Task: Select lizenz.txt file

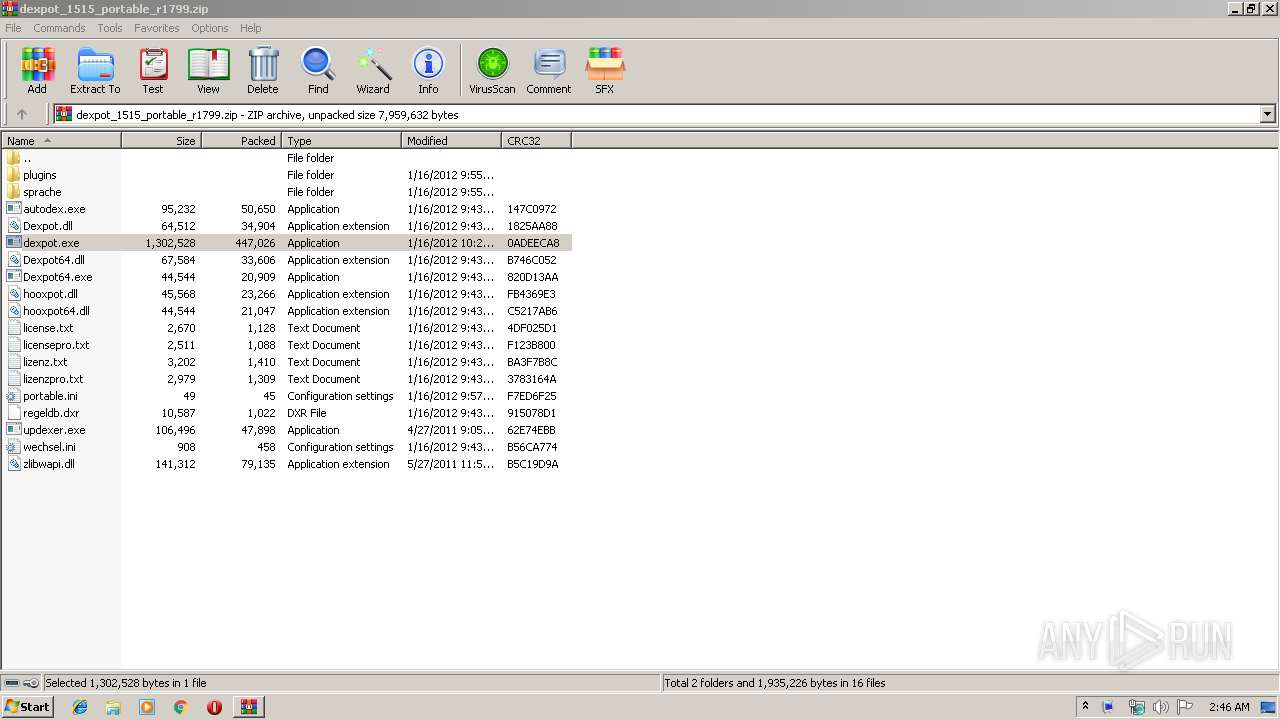Action: tap(45, 362)
